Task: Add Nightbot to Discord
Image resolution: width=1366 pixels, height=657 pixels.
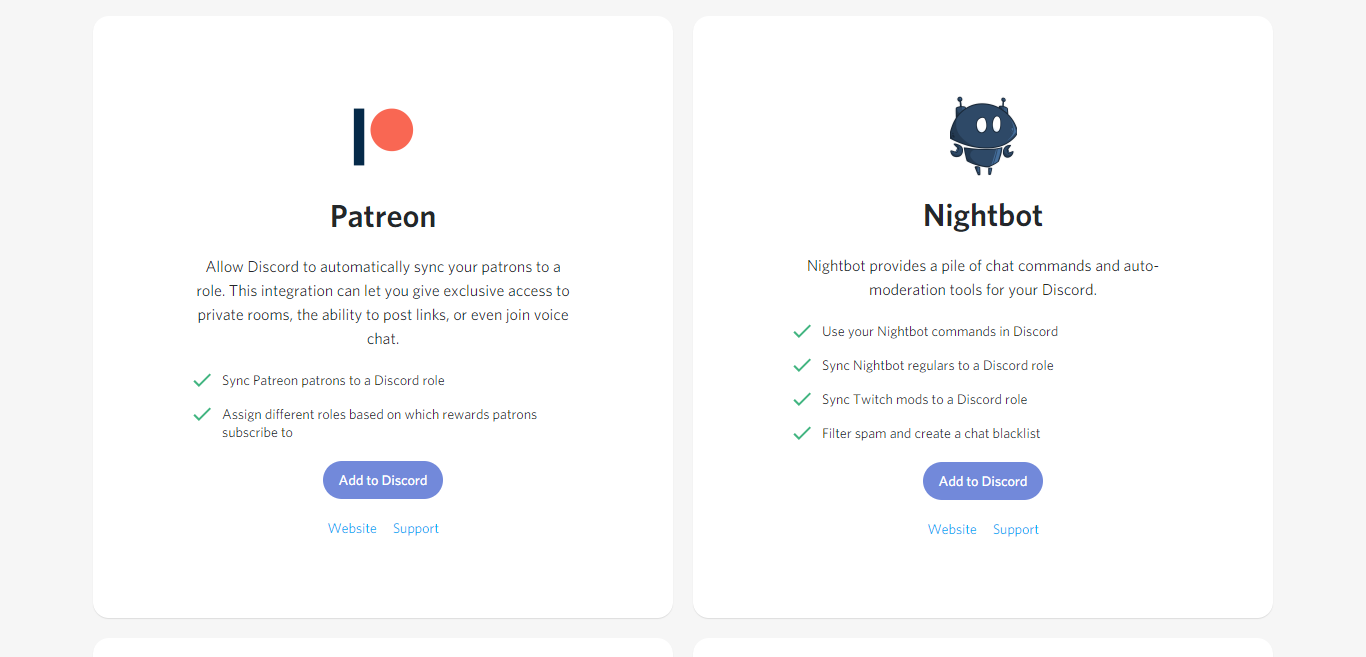Action: (983, 481)
